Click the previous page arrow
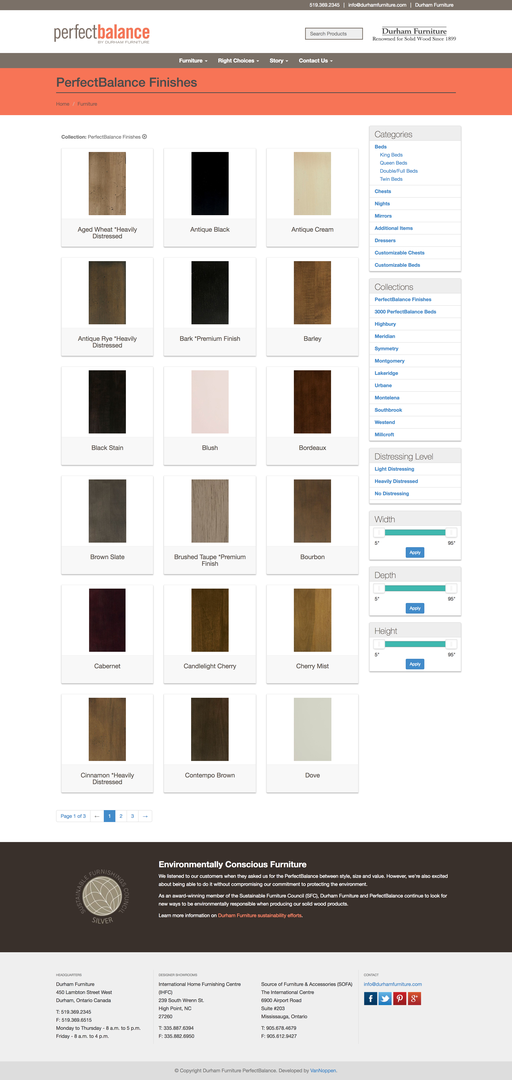The height and width of the screenshot is (1080, 512). 97,816
